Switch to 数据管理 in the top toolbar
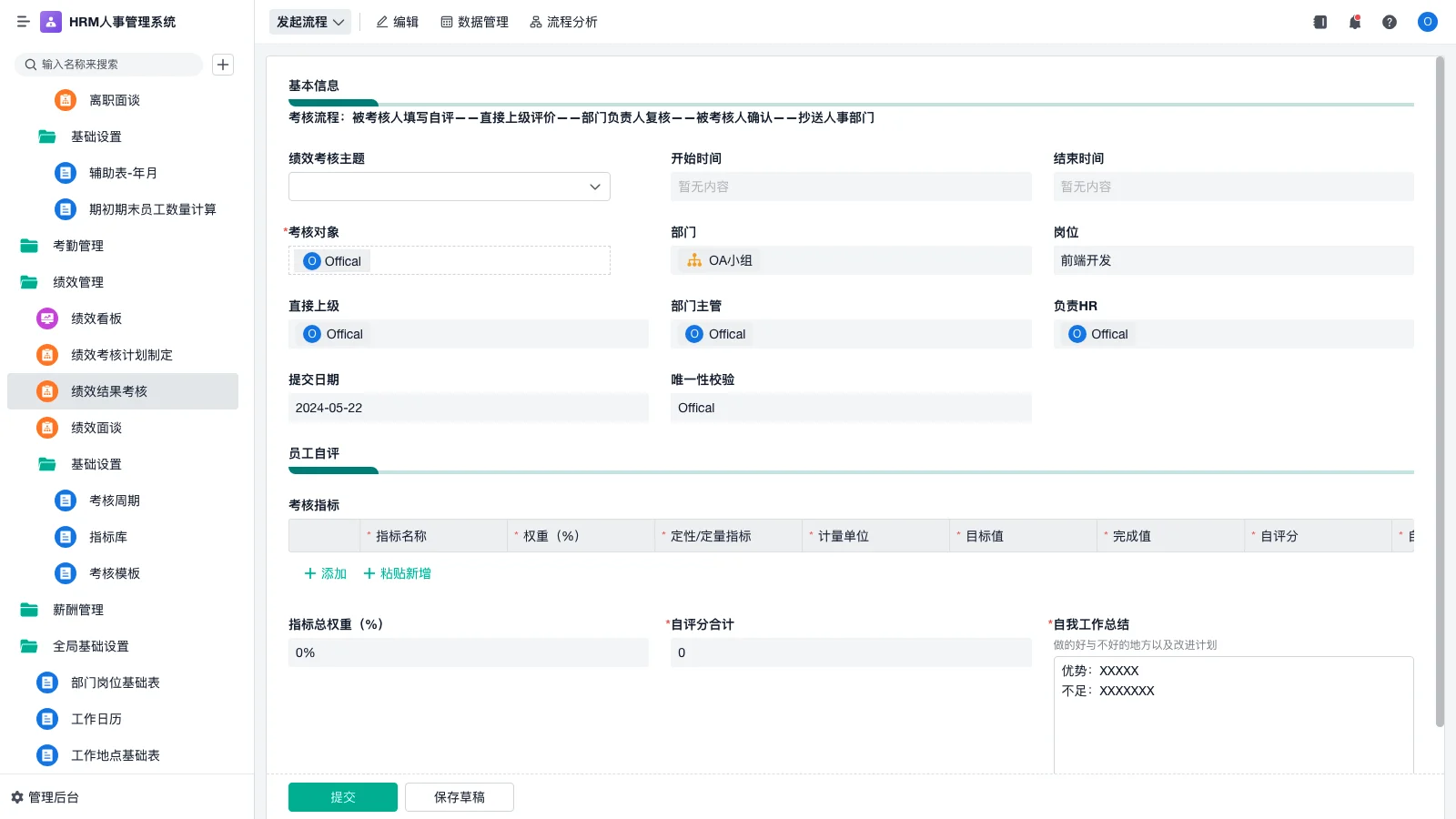 point(474,21)
